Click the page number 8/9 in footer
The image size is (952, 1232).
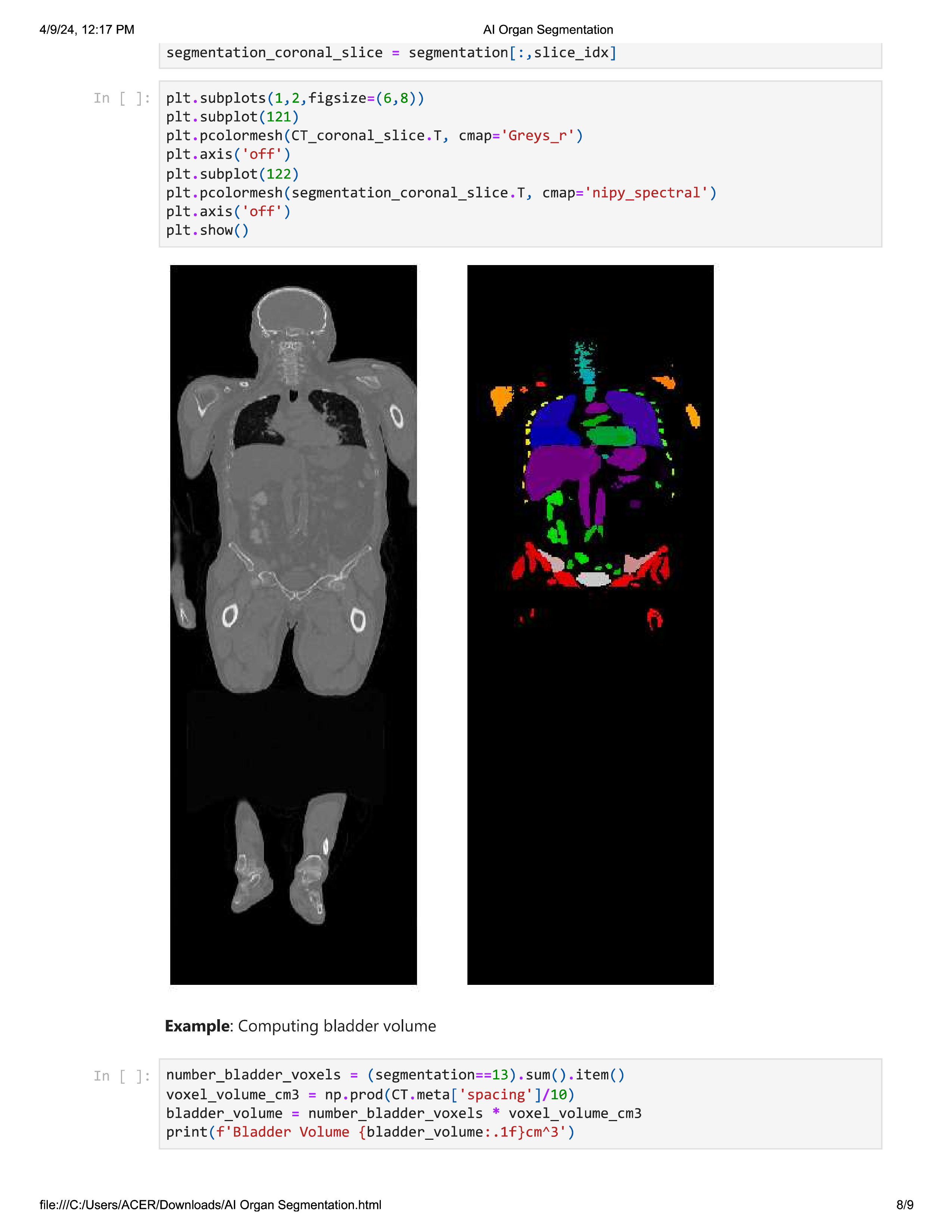[905, 1205]
